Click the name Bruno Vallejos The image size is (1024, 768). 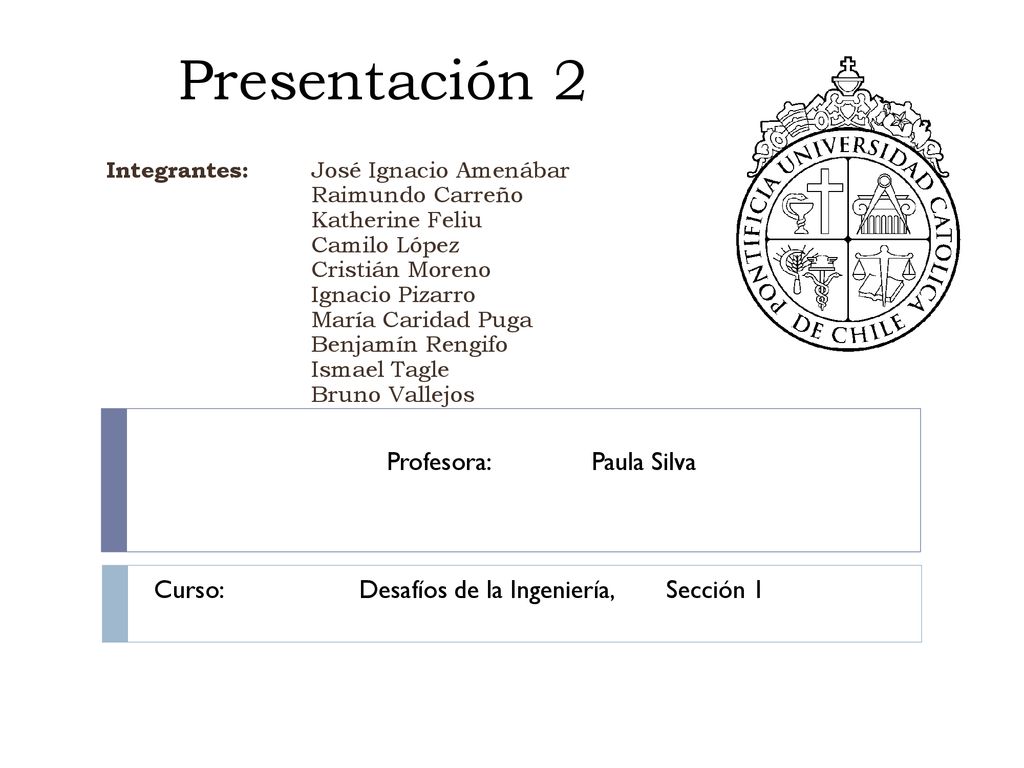pos(392,394)
